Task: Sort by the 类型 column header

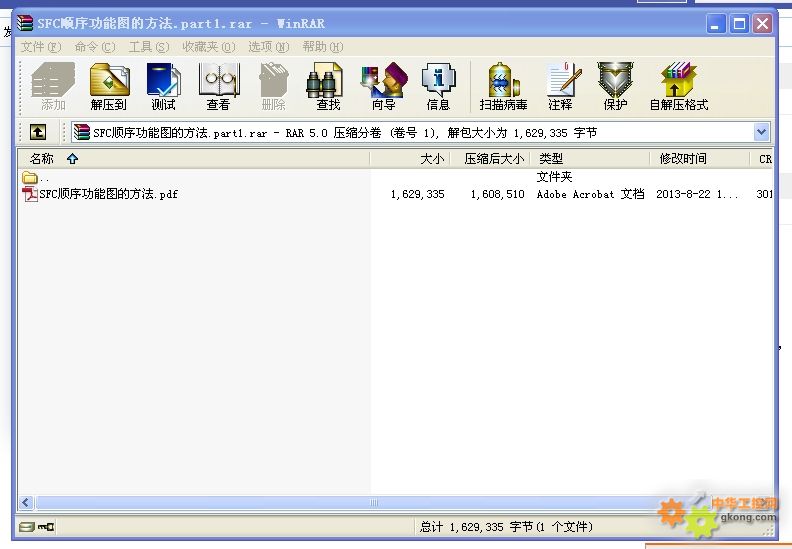Action: 590,159
